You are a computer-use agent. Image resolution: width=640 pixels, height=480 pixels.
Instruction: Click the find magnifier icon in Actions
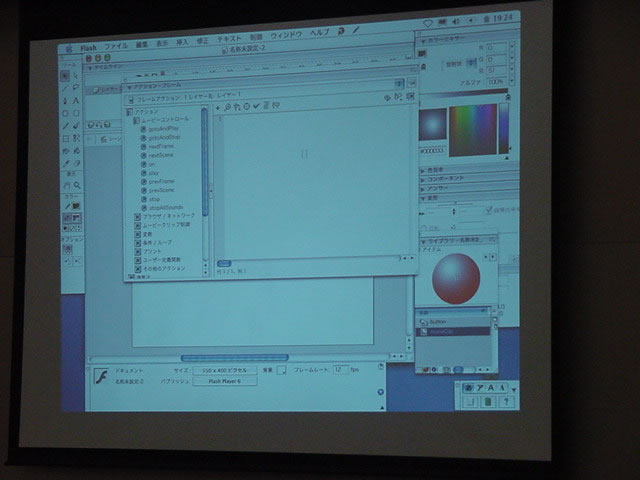pos(228,106)
